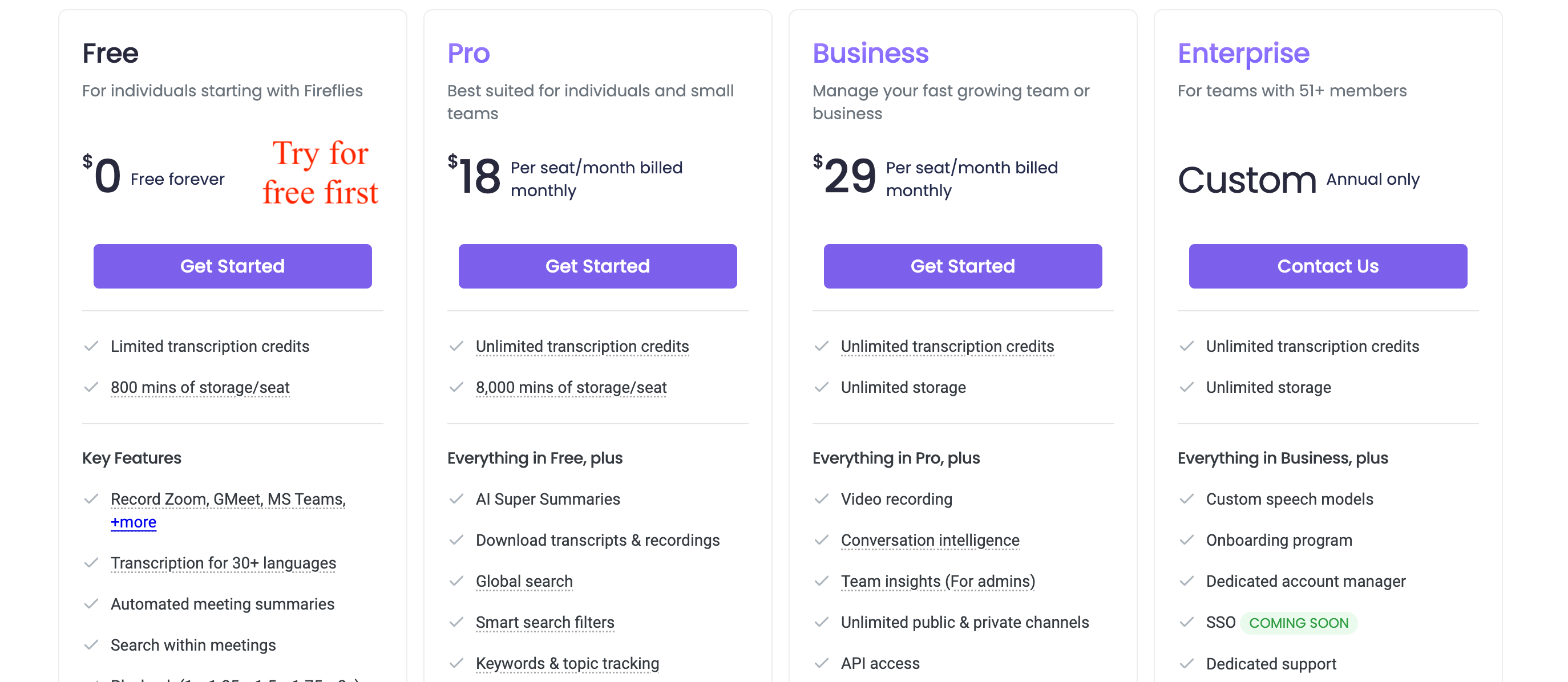
Task: Click Team insights (For admins) feature
Action: tap(938, 581)
